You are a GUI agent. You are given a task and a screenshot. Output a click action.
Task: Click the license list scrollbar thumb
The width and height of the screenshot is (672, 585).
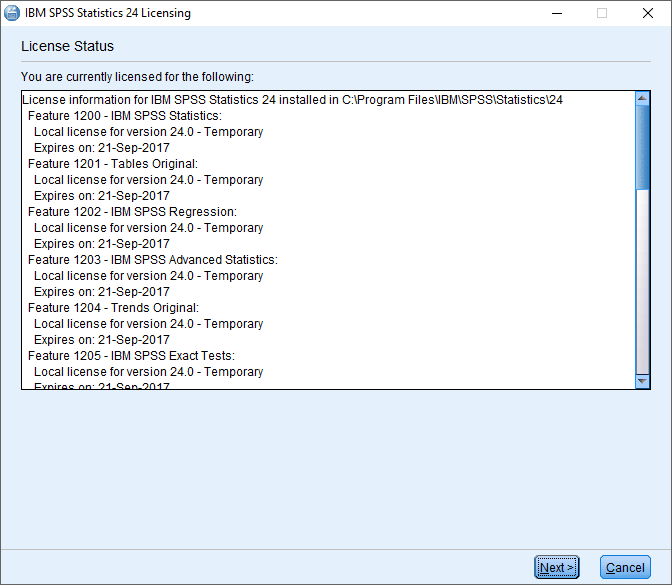642,145
